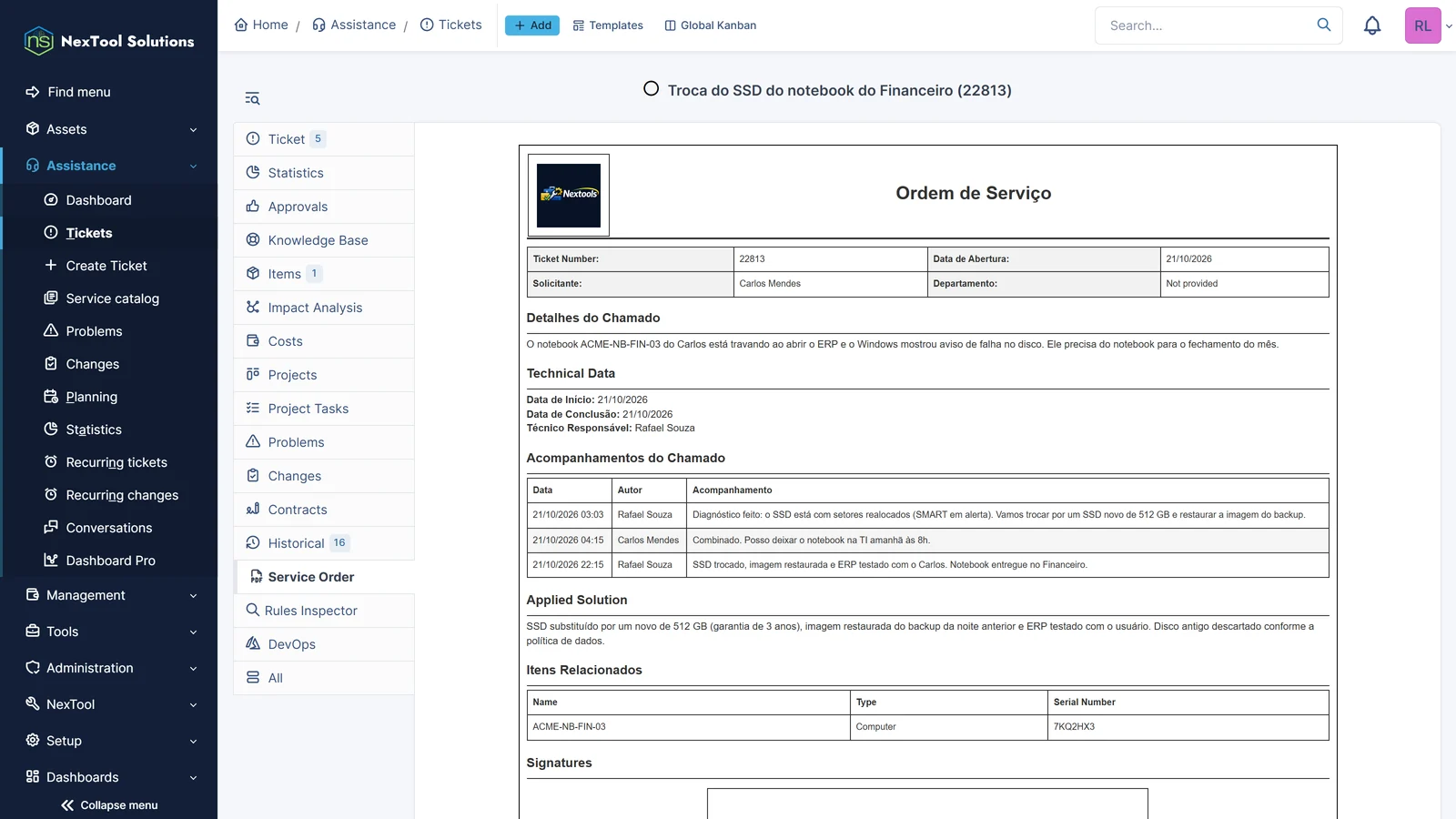Select the All tab

point(324,678)
